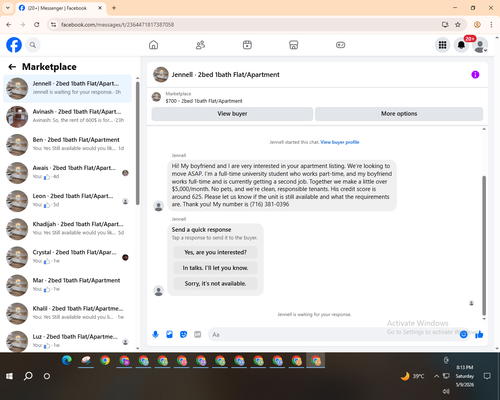Image resolution: width=500 pixels, height=400 pixels.
Task: Open Windows taskbar search
Action: [x=28, y=376]
